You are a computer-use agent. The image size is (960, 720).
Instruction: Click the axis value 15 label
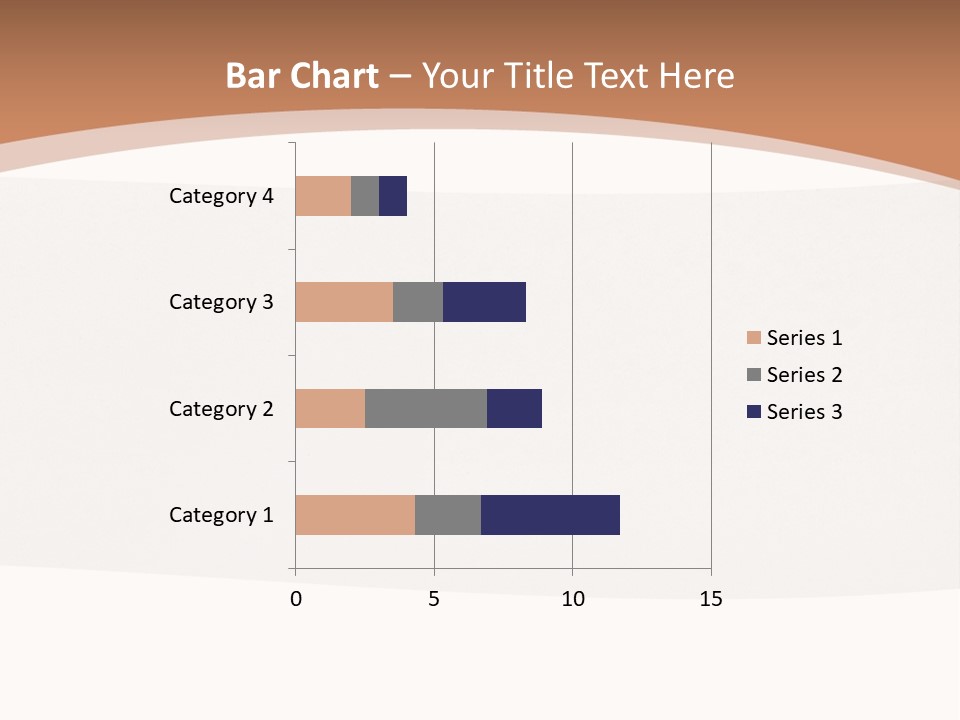(x=711, y=599)
